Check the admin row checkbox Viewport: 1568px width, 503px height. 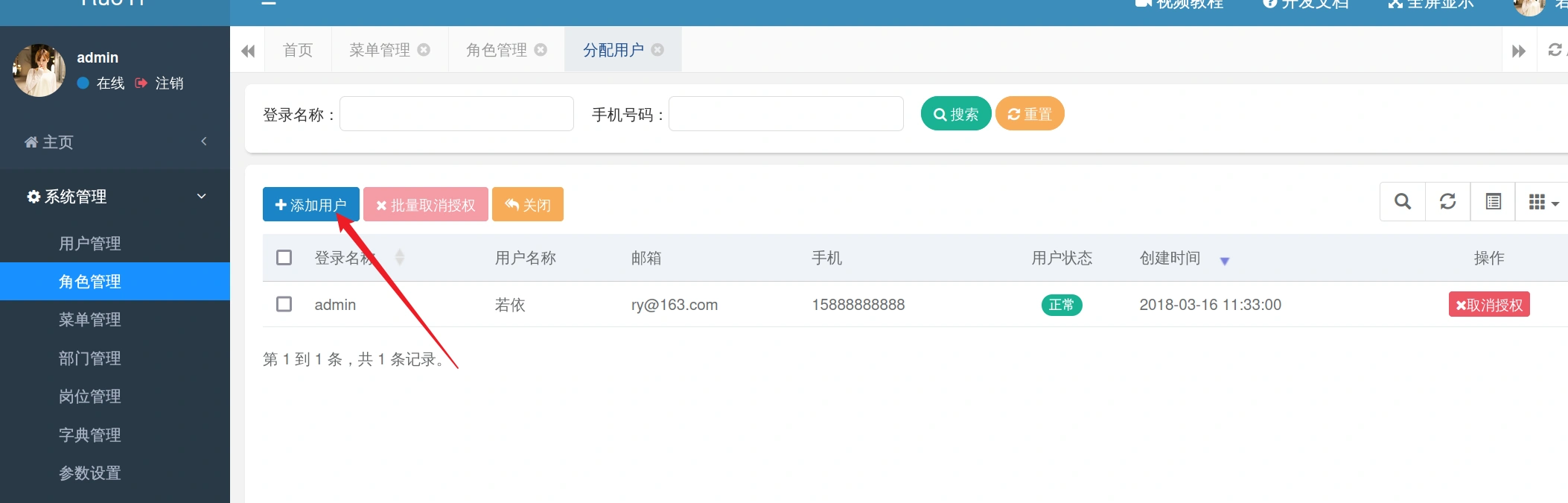[x=284, y=304]
